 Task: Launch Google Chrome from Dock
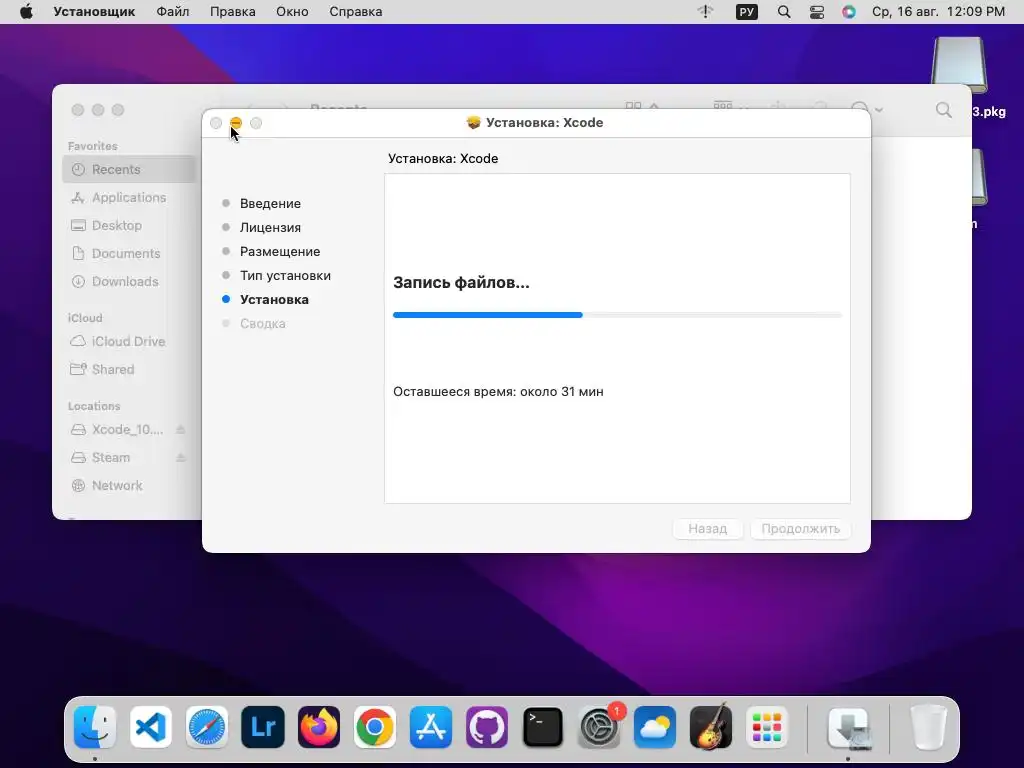click(x=375, y=727)
